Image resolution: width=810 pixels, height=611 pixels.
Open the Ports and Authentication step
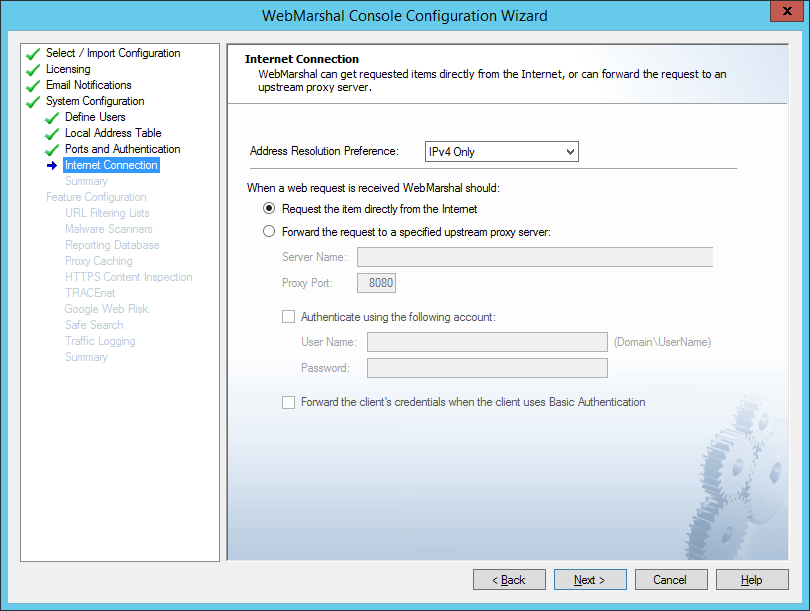coord(122,149)
